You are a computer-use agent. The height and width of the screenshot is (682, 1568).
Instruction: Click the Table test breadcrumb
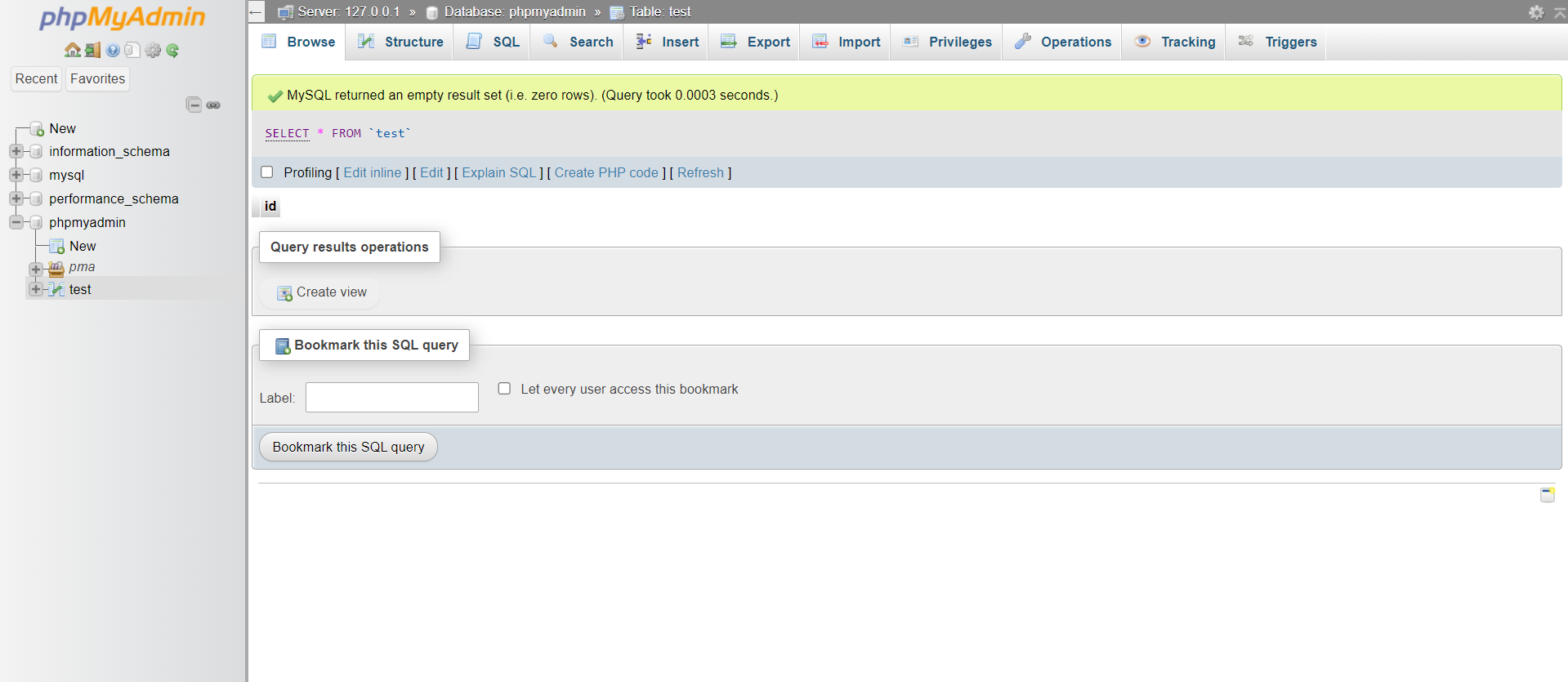pyautogui.click(x=660, y=12)
